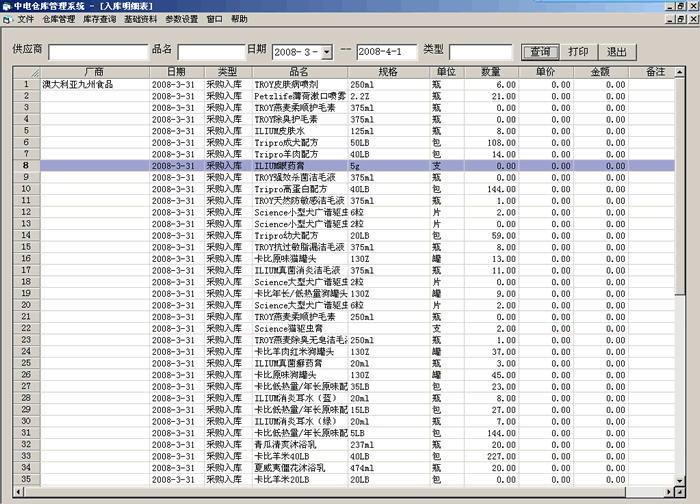Click the 打印 button
700x504 pixels.
[x=578, y=52]
